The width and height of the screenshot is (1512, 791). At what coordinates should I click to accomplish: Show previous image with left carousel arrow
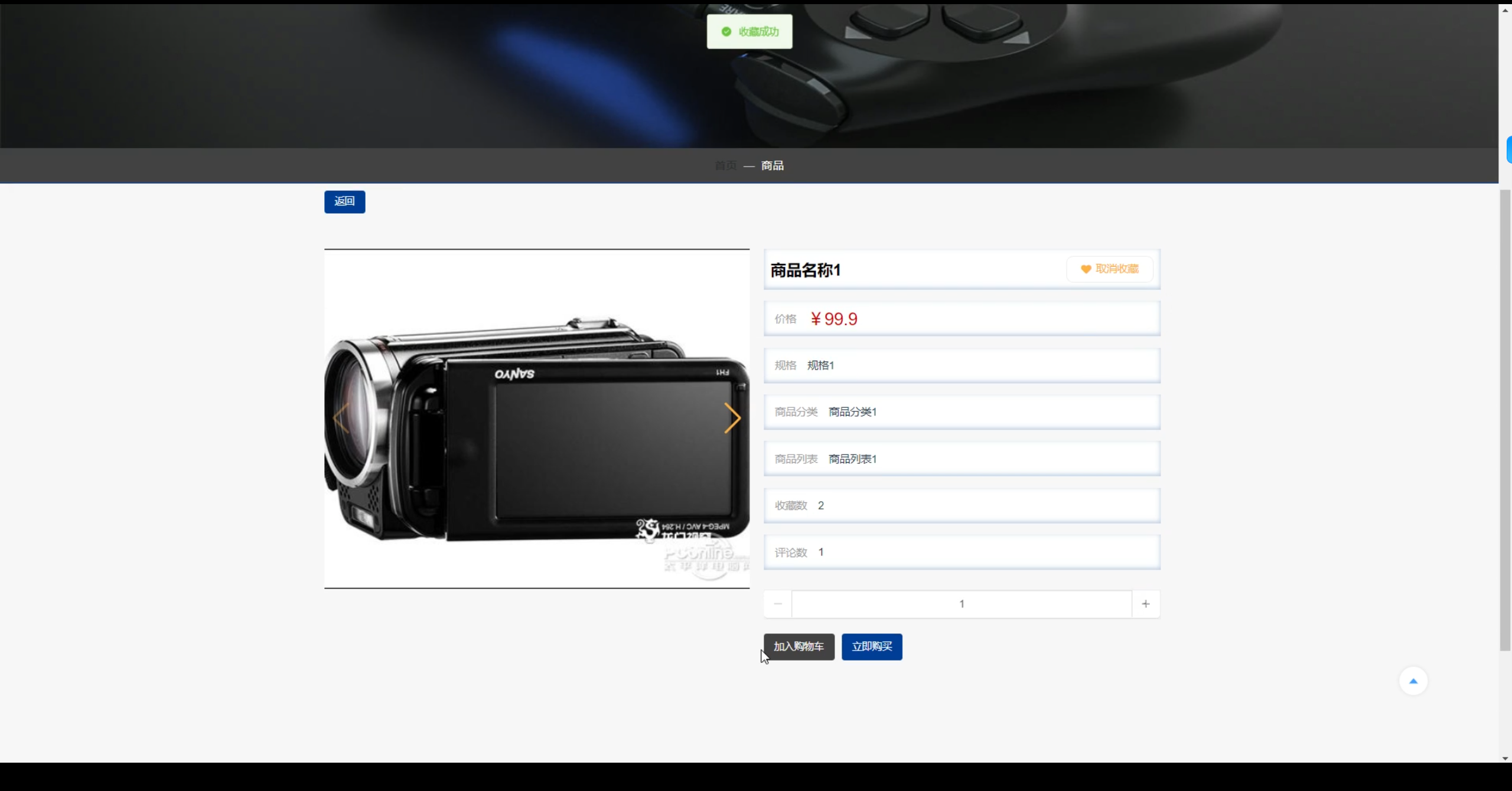(341, 419)
